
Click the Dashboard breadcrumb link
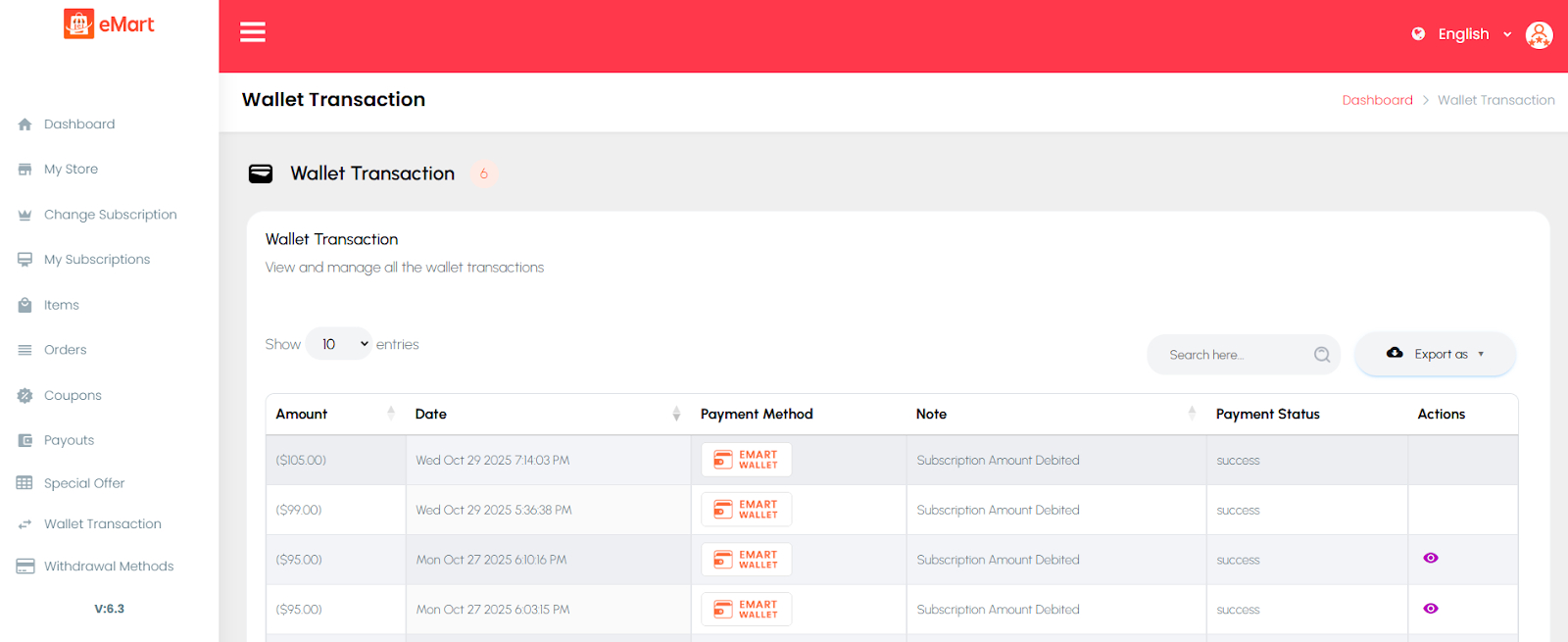1377,100
